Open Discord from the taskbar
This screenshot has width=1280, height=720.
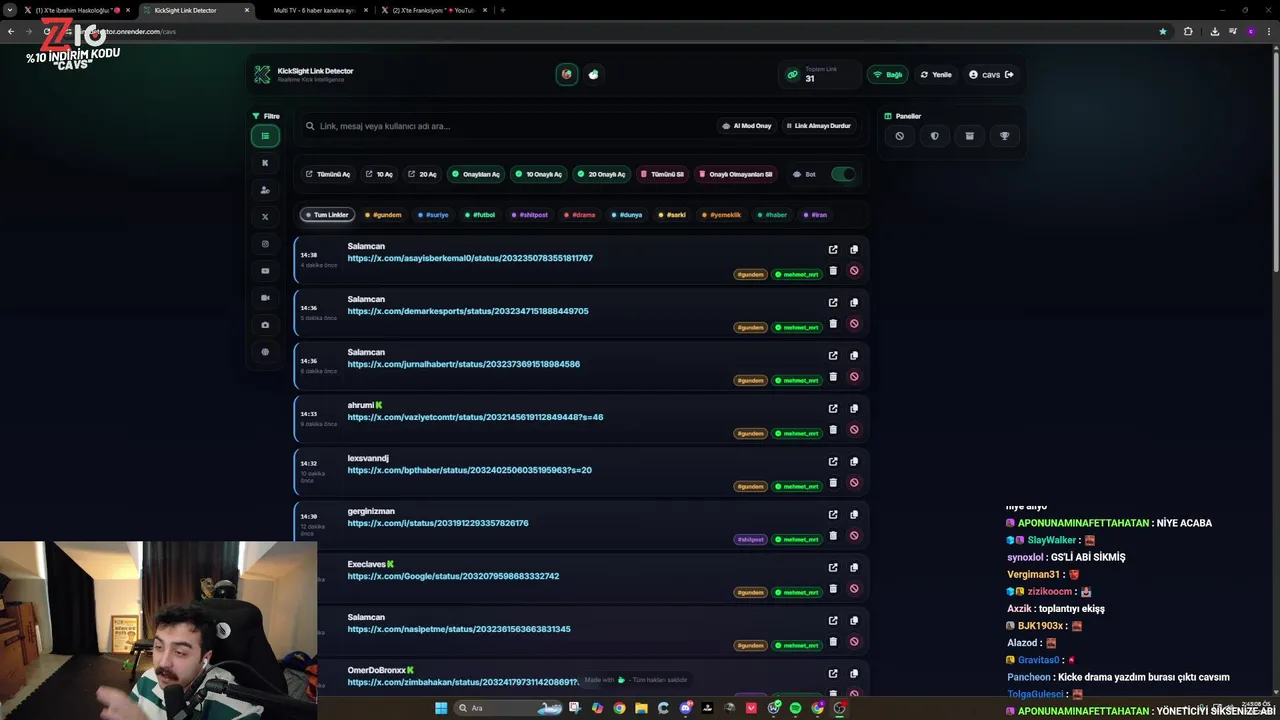click(686, 708)
